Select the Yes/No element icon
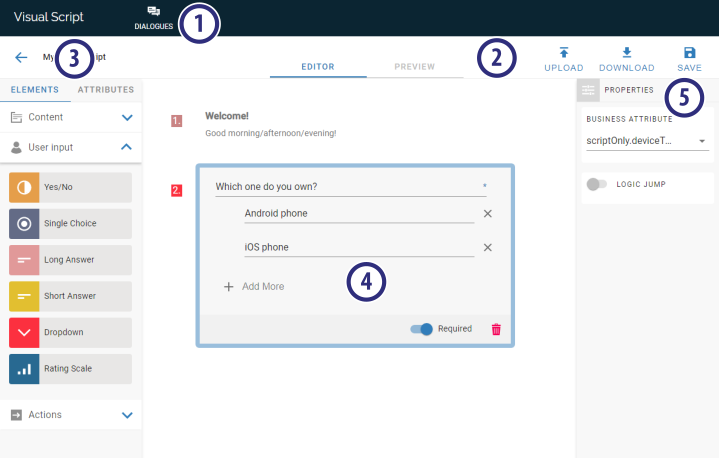The width and height of the screenshot is (719, 458). pos(24,187)
